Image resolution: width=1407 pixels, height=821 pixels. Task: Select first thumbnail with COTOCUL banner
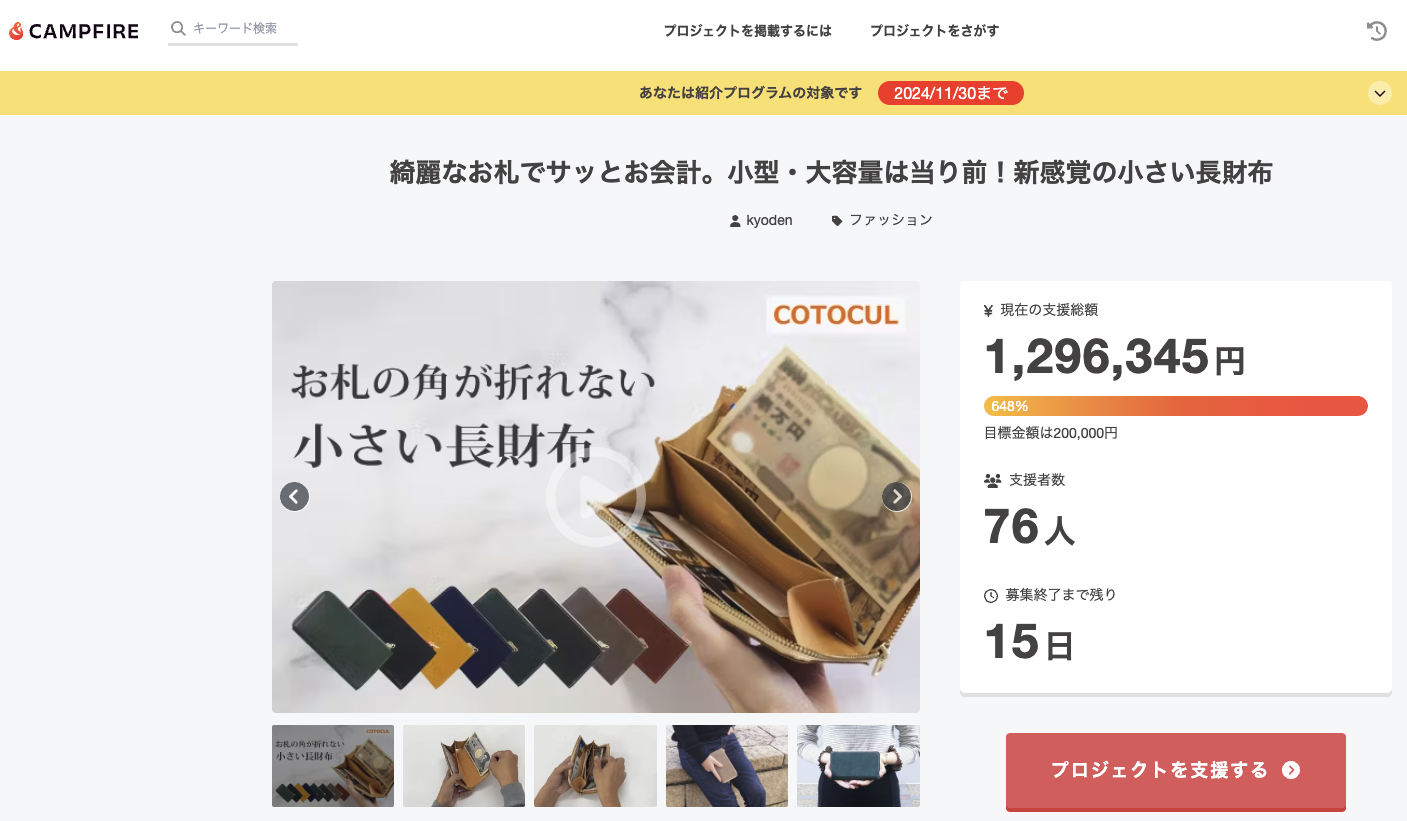333,766
